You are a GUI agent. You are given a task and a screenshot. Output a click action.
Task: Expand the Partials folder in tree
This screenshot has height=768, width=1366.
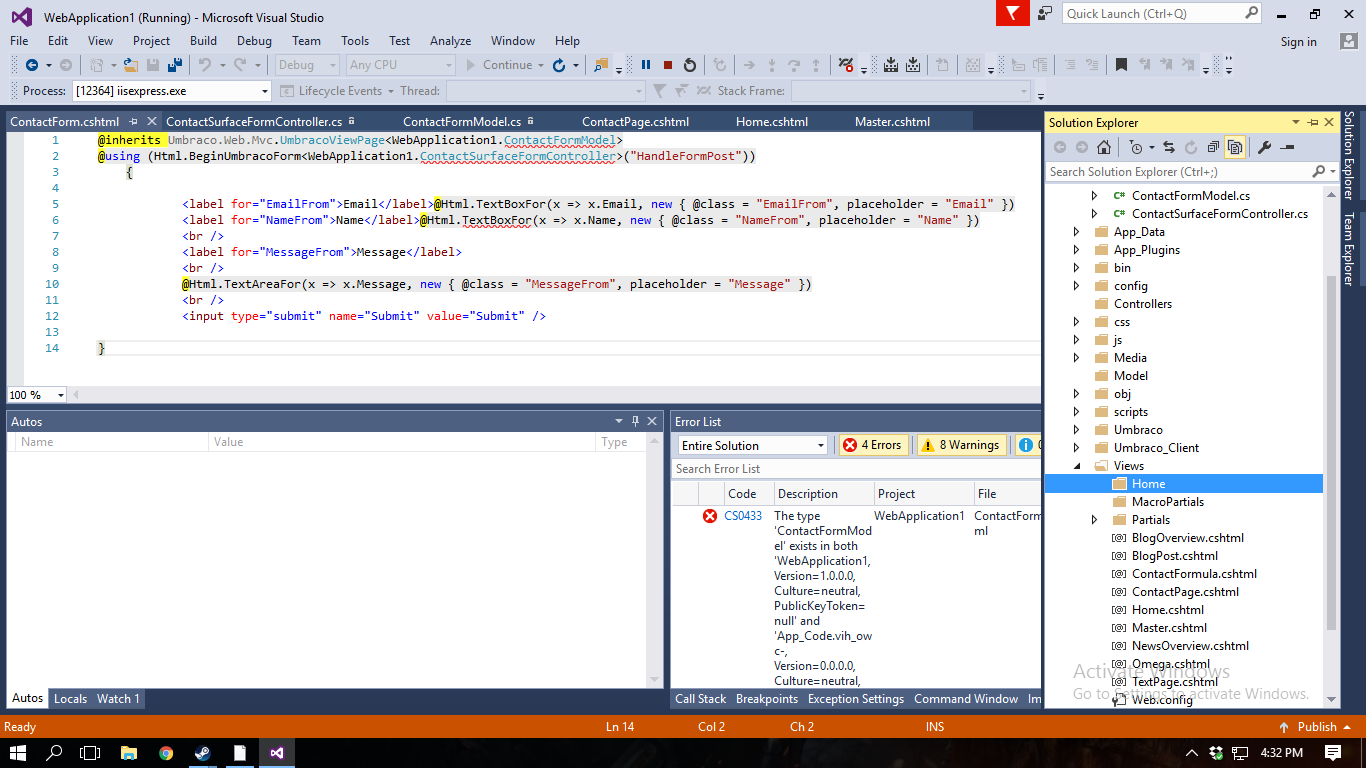[1094, 520]
